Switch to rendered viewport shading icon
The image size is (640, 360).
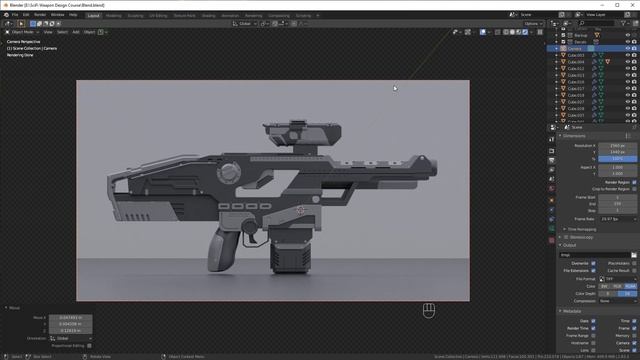(525, 32)
